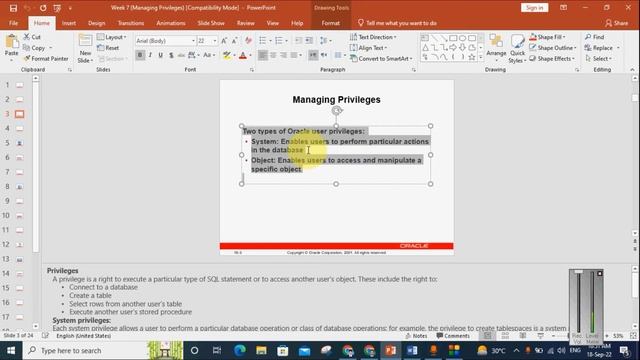The width and height of the screenshot is (640, 360).
Task: Switch to Slide Sorter view
Action: (505, 336)
